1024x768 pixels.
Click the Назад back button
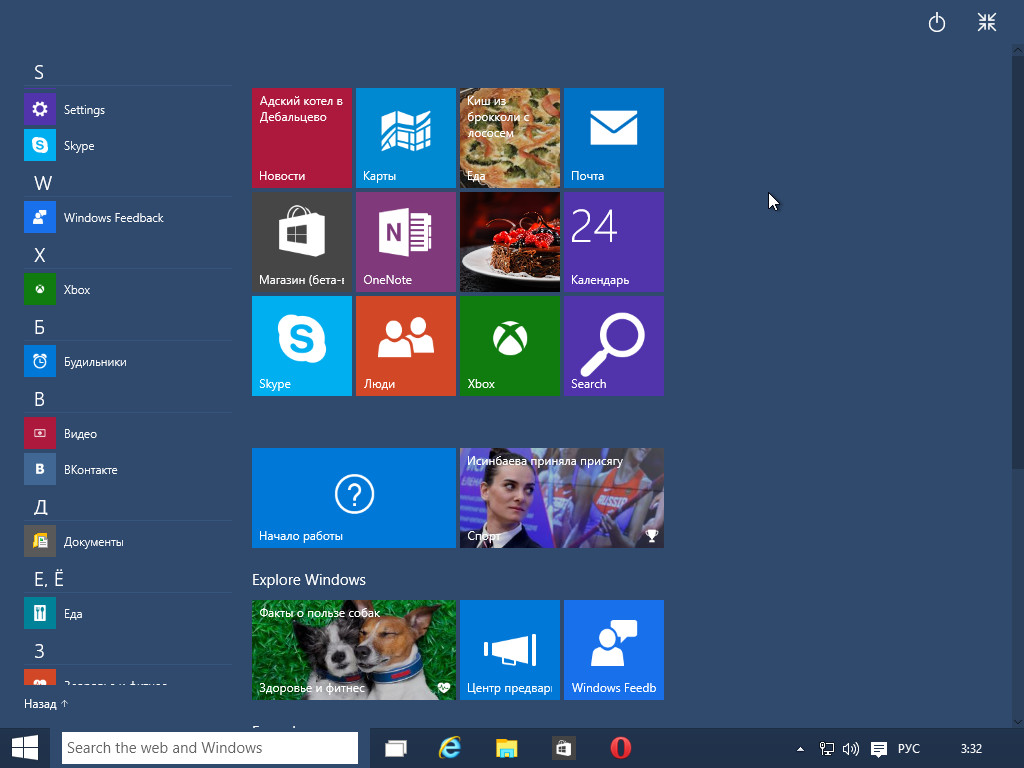pos(46,704)
